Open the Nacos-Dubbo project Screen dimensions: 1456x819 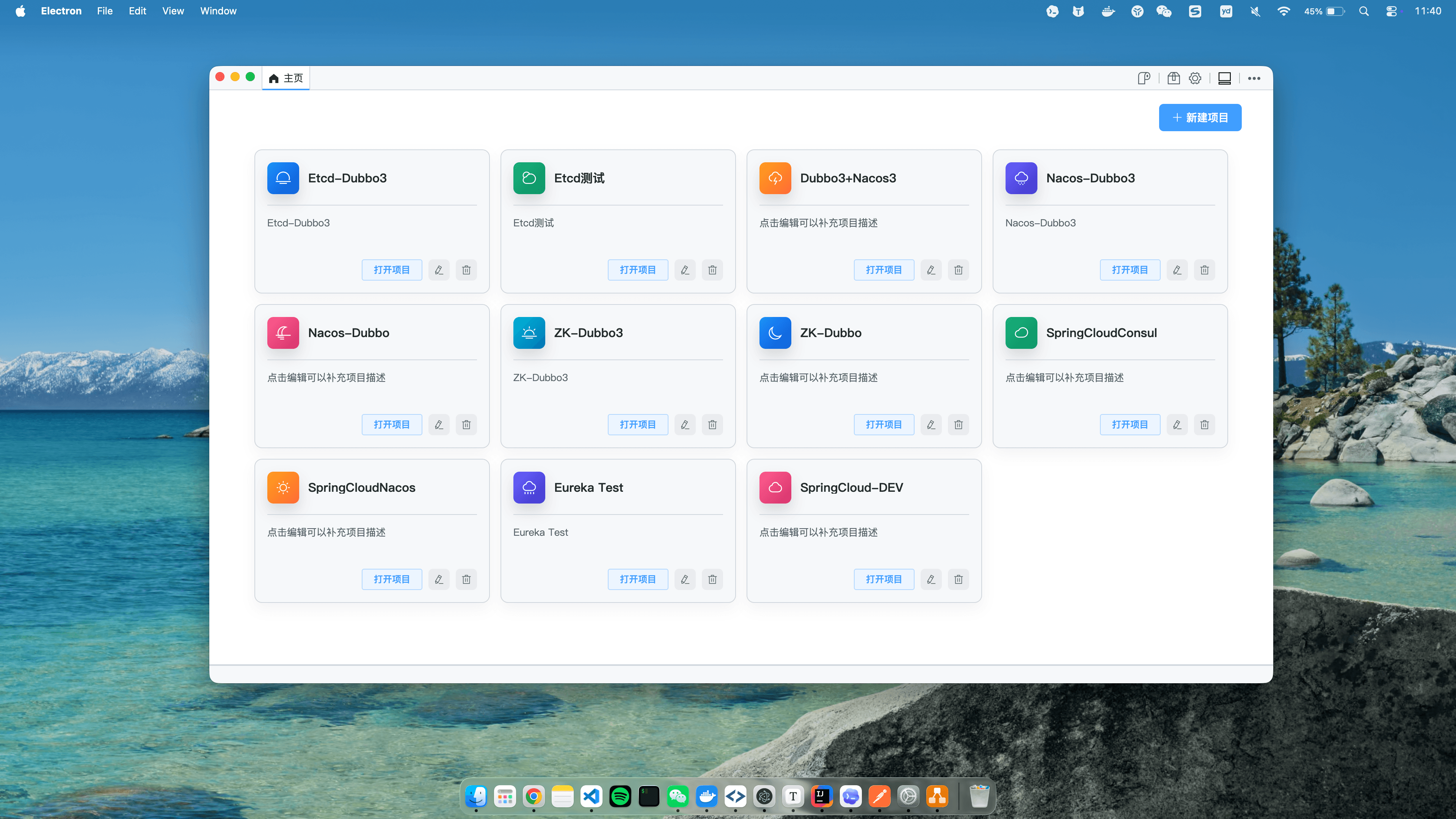[392, 425]
